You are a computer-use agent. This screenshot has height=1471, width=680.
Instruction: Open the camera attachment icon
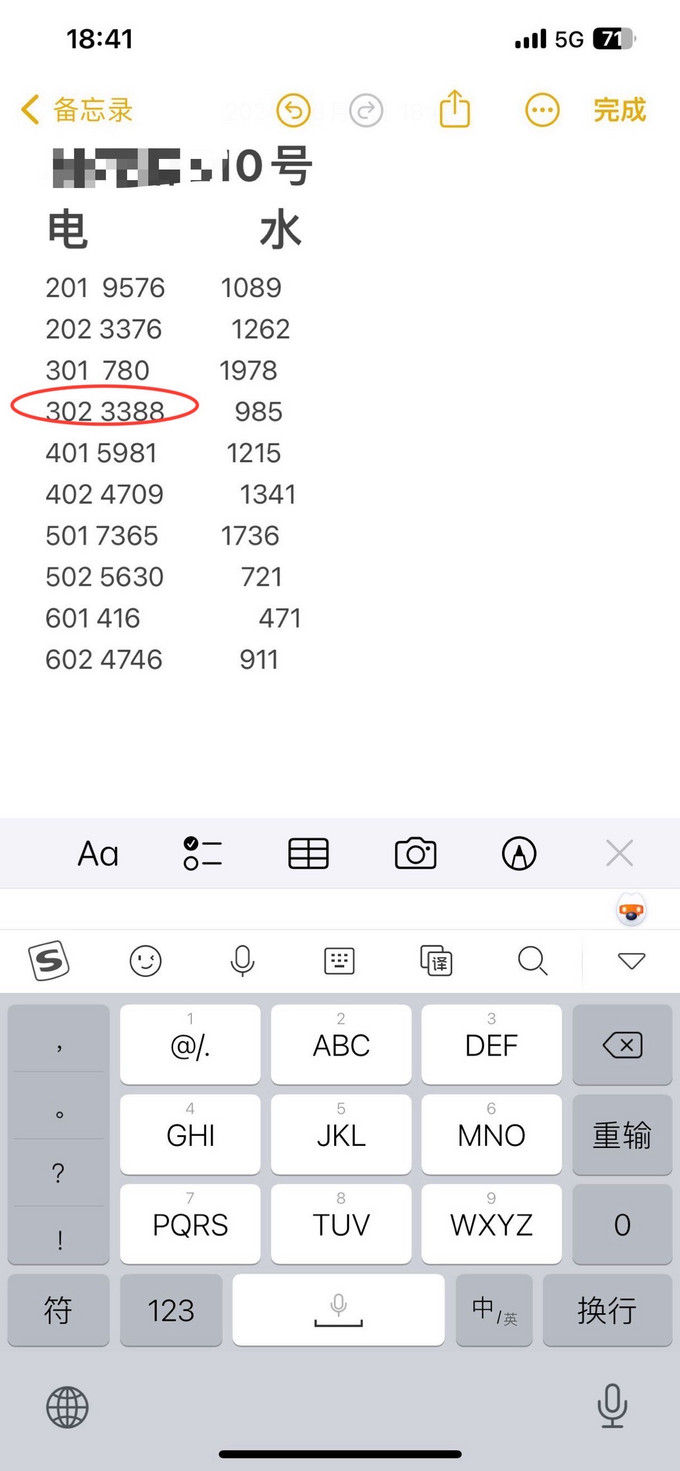pos(415,854)
